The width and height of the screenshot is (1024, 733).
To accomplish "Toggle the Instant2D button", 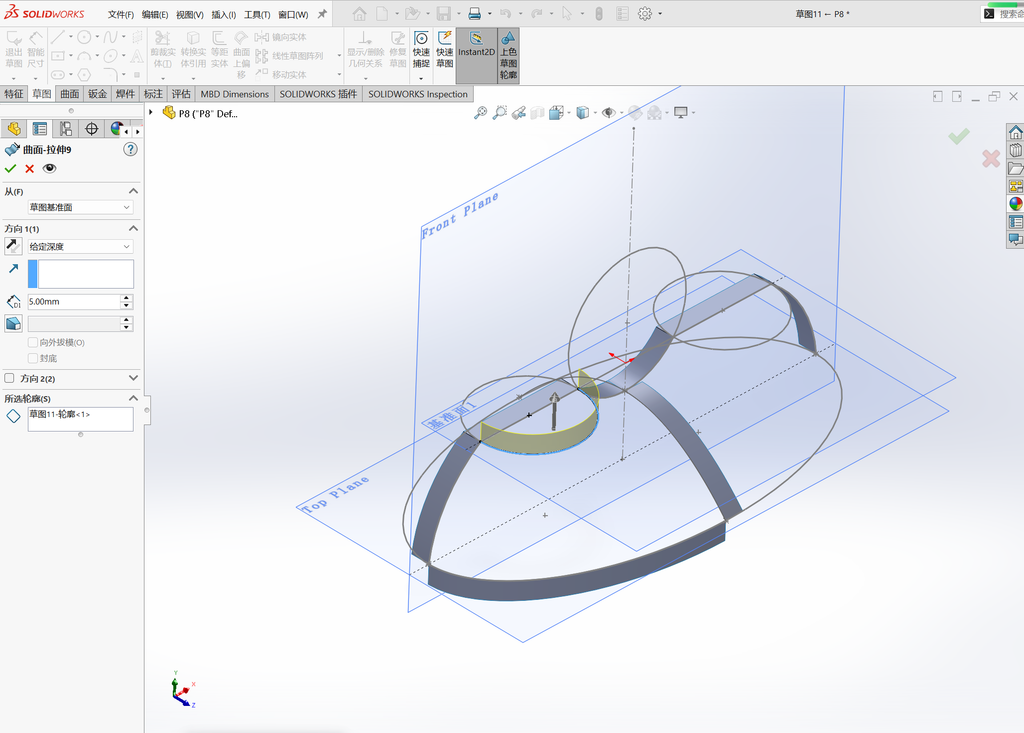I will pos(476,55).
